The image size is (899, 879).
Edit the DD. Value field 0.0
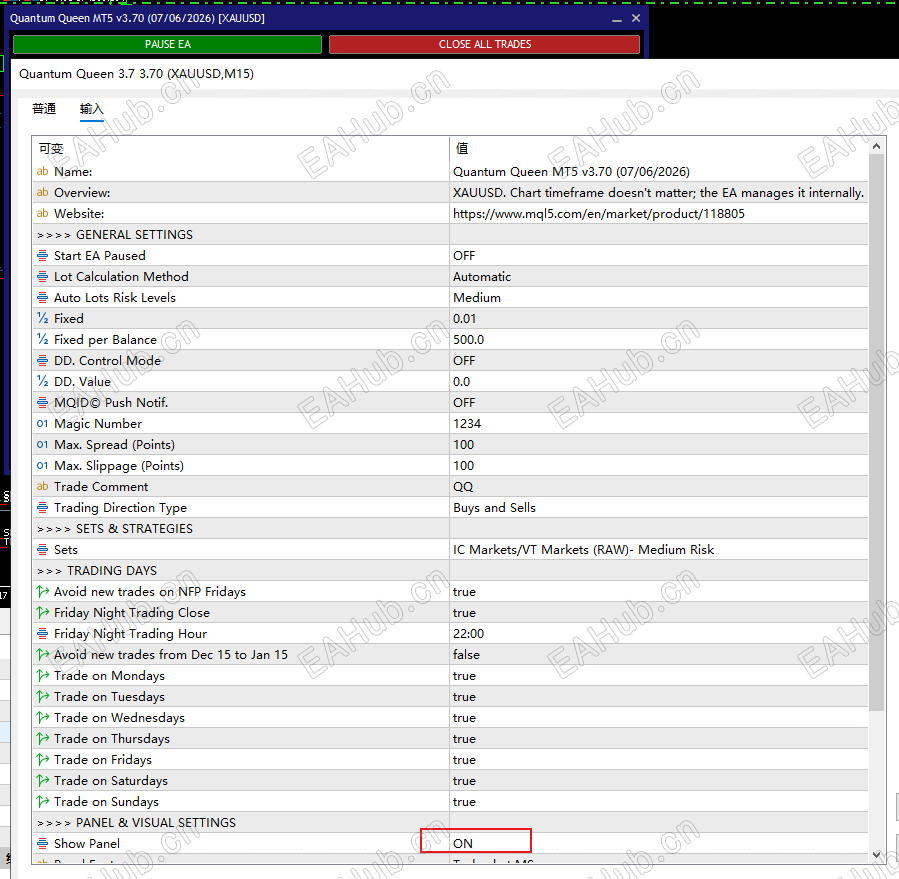[659, 381]
